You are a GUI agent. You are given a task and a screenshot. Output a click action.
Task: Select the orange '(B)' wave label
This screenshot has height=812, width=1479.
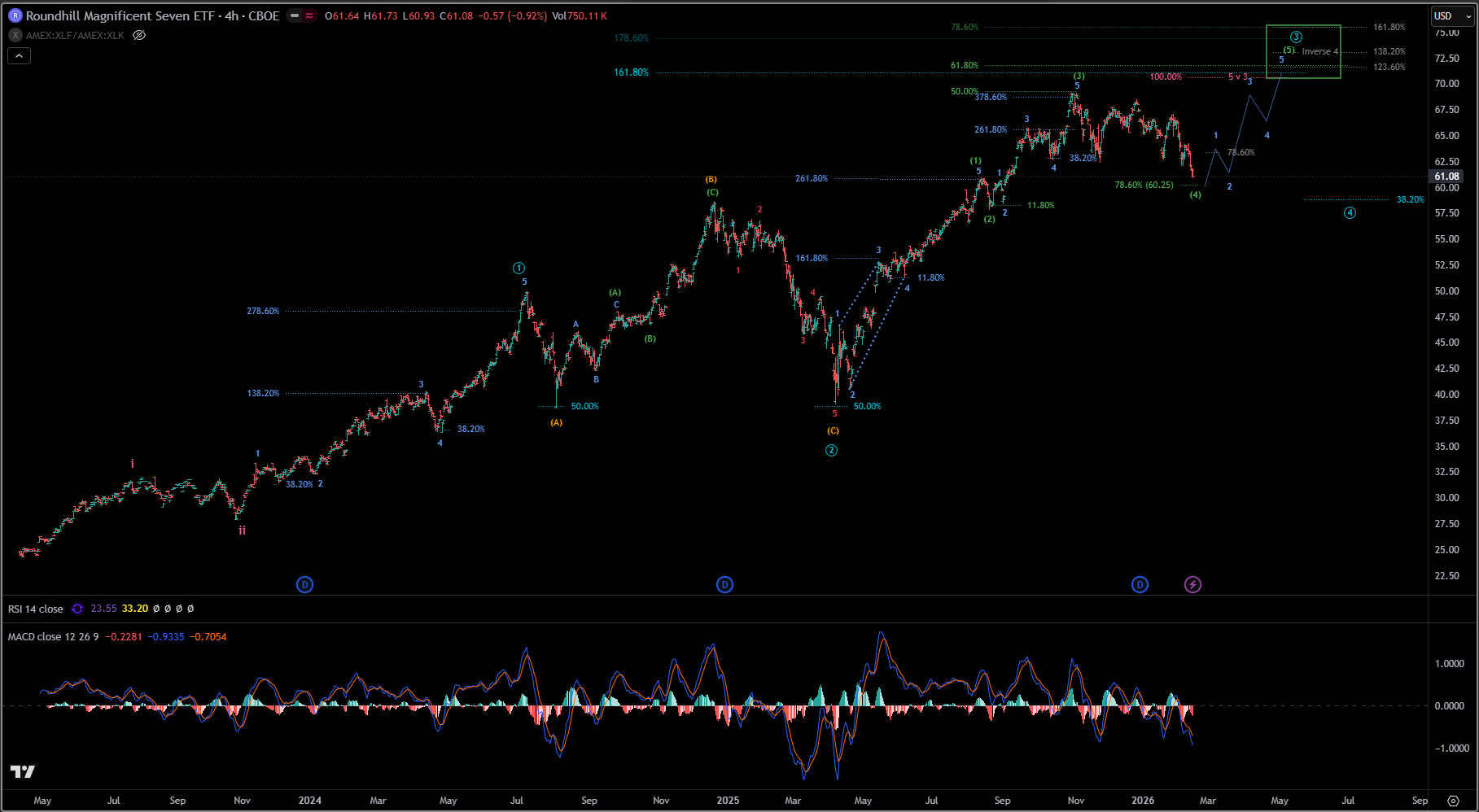tap(711, 180)
